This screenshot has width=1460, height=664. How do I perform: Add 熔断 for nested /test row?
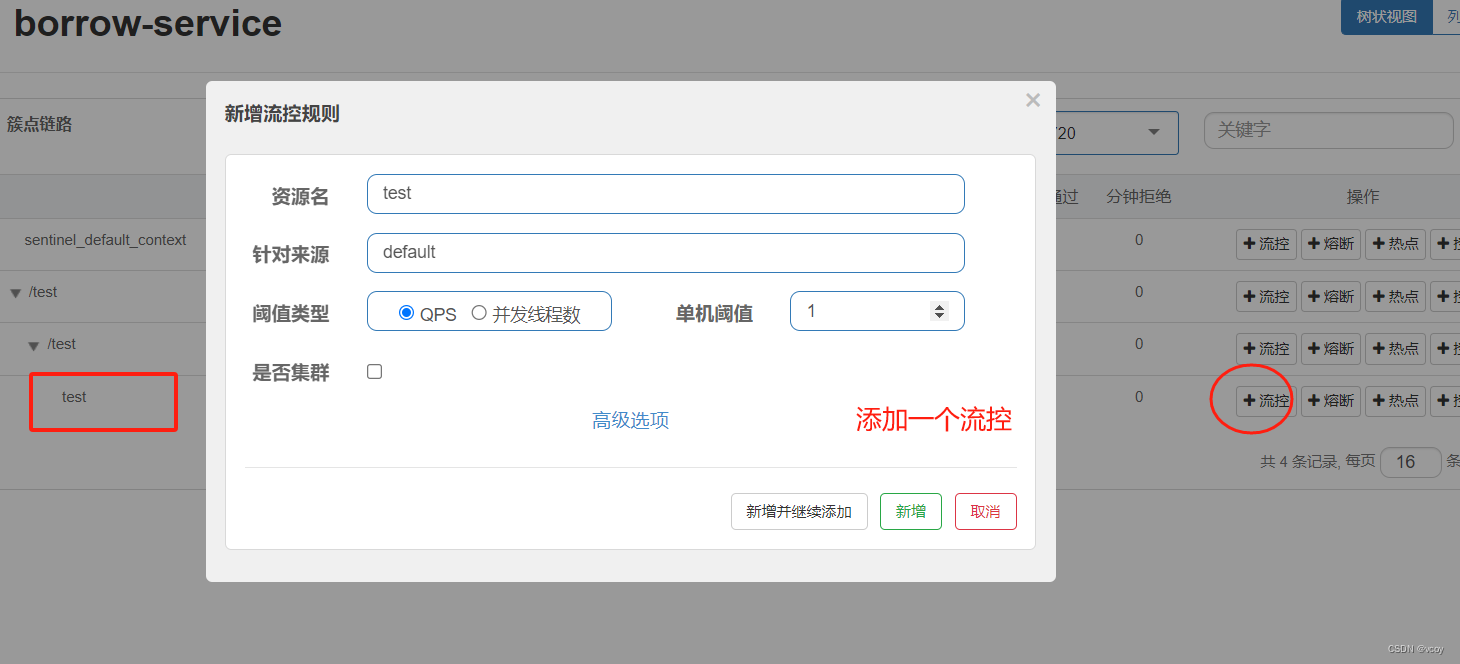click(1331, 348)
